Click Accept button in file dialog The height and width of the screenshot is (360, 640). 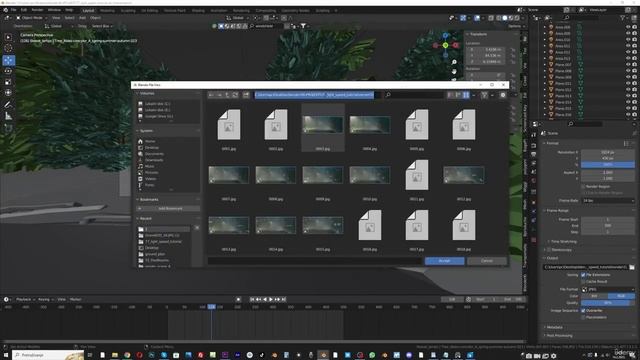coord(444,261)
